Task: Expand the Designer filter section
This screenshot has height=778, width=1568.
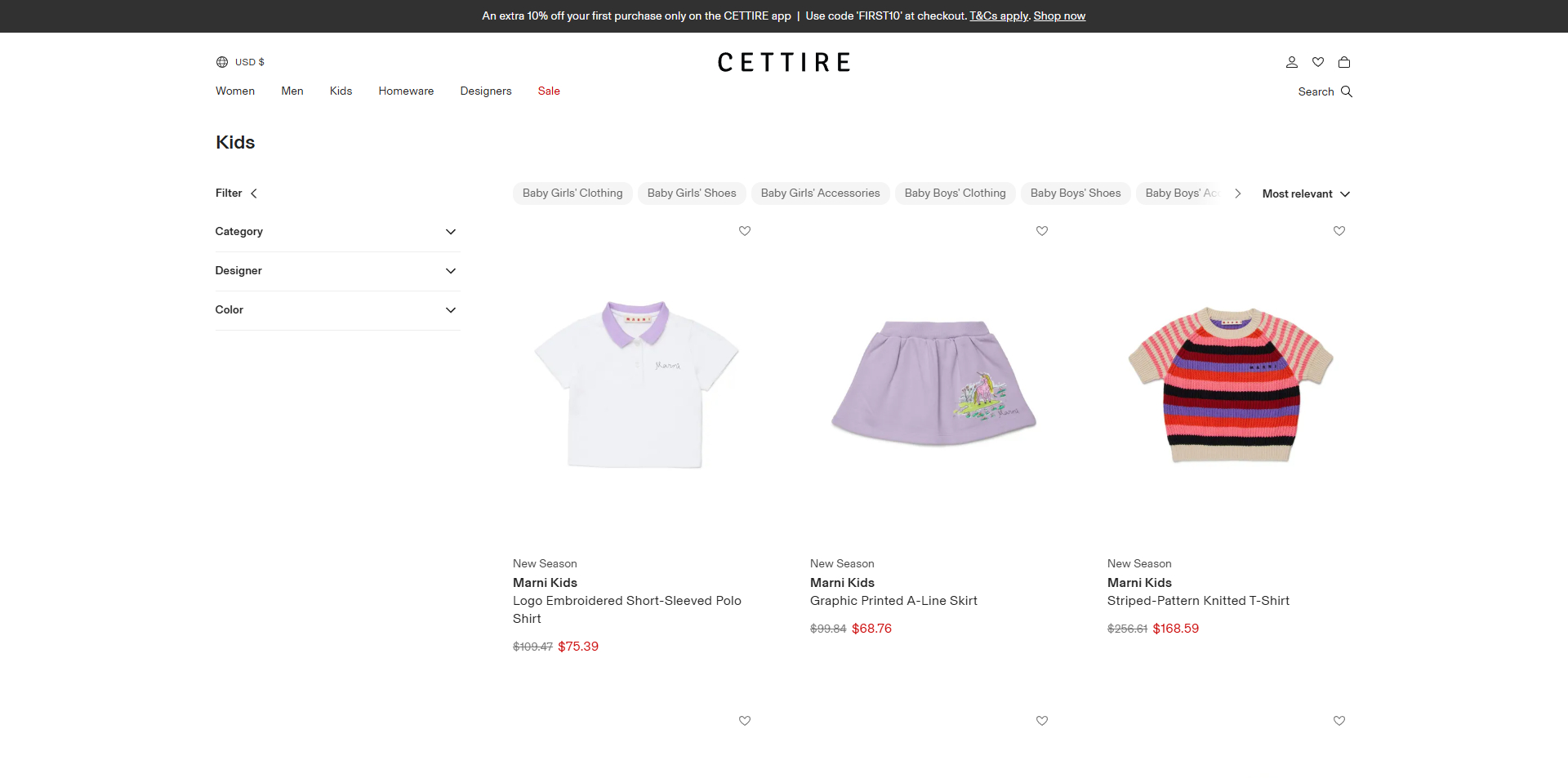Action: tap(336, 270)
